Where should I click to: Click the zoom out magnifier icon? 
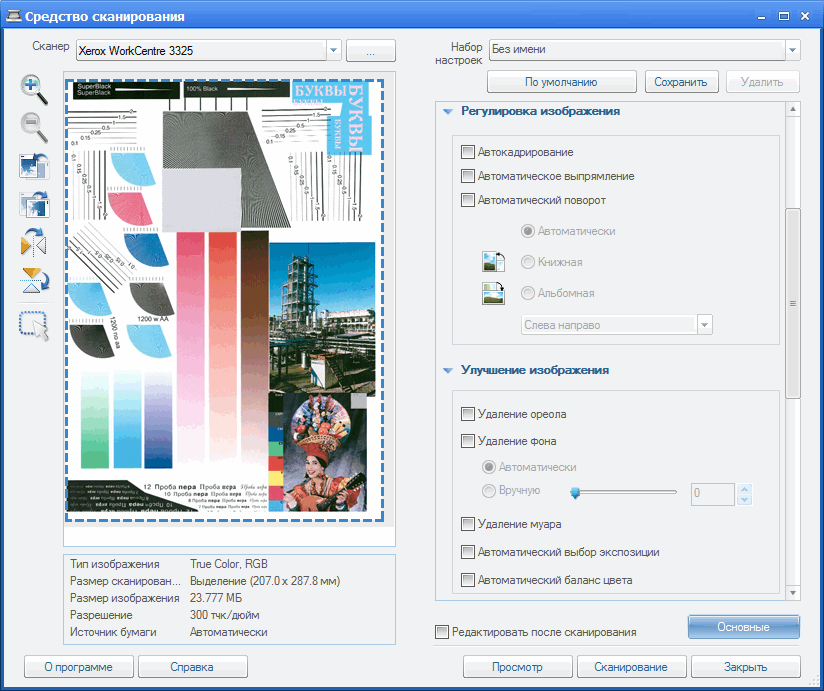click(x=34, y=128)
